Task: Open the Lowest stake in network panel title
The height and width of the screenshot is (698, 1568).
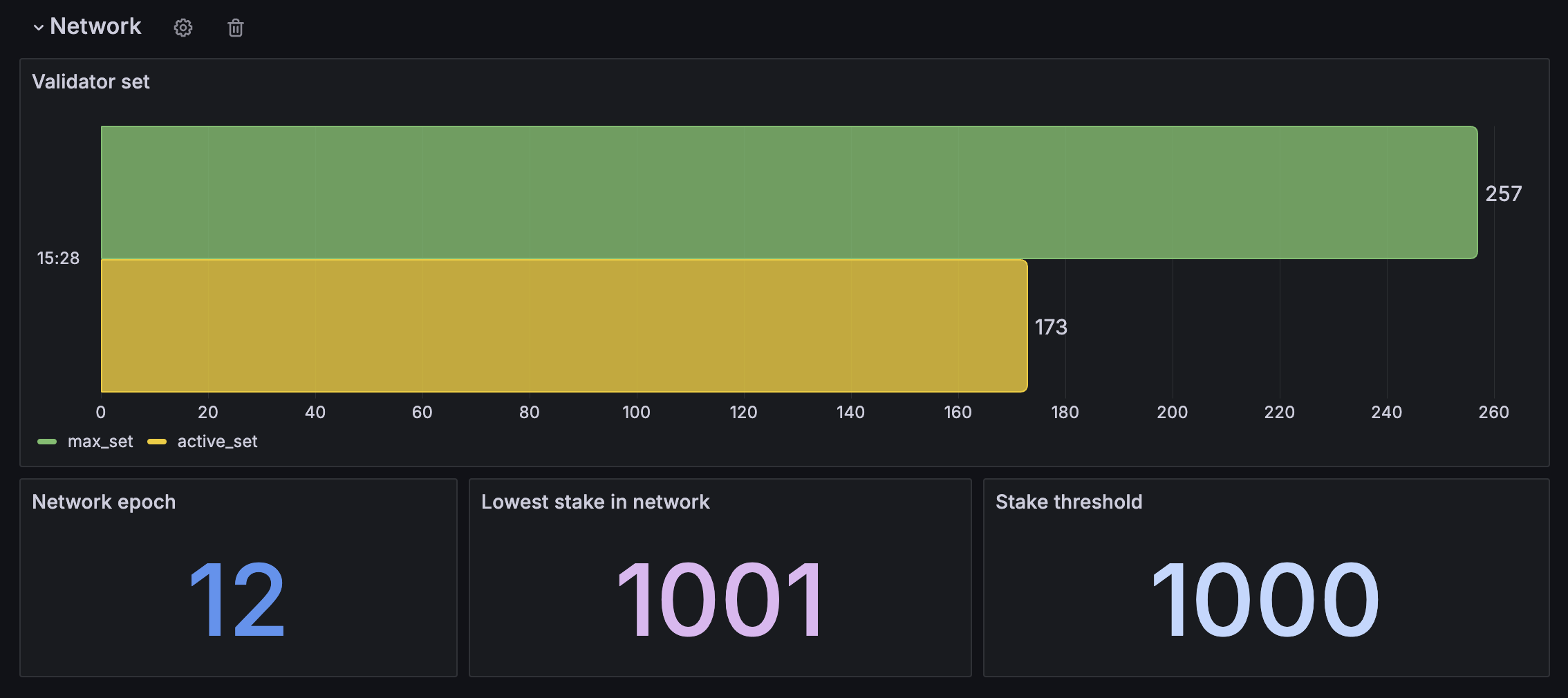Action: pyautogui.click(x=595, y=502)
